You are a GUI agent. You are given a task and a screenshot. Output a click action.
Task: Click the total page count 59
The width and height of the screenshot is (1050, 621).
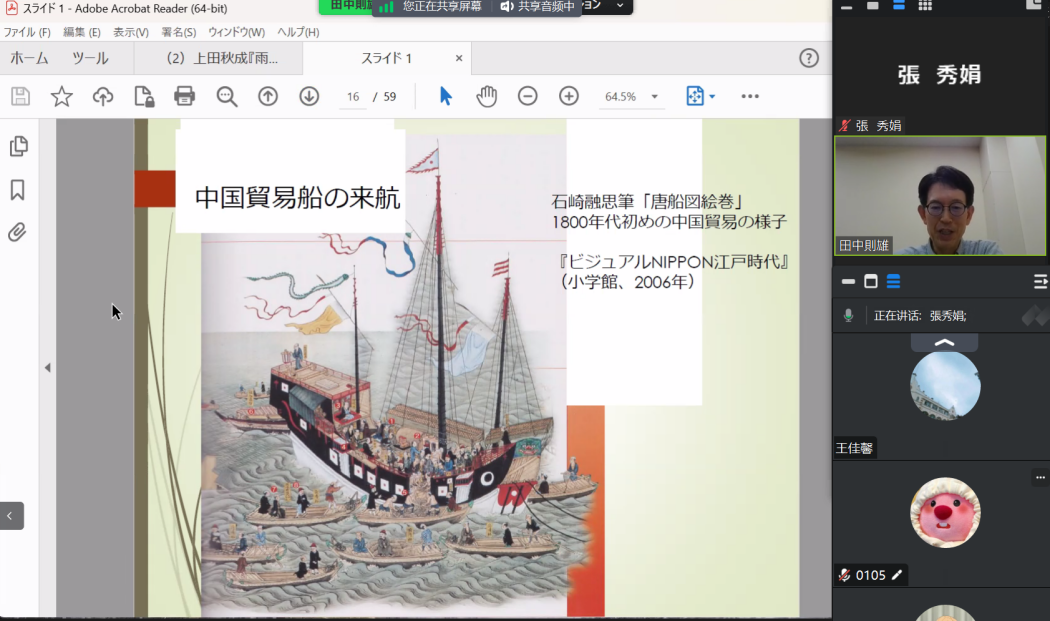tap(390, 96)
